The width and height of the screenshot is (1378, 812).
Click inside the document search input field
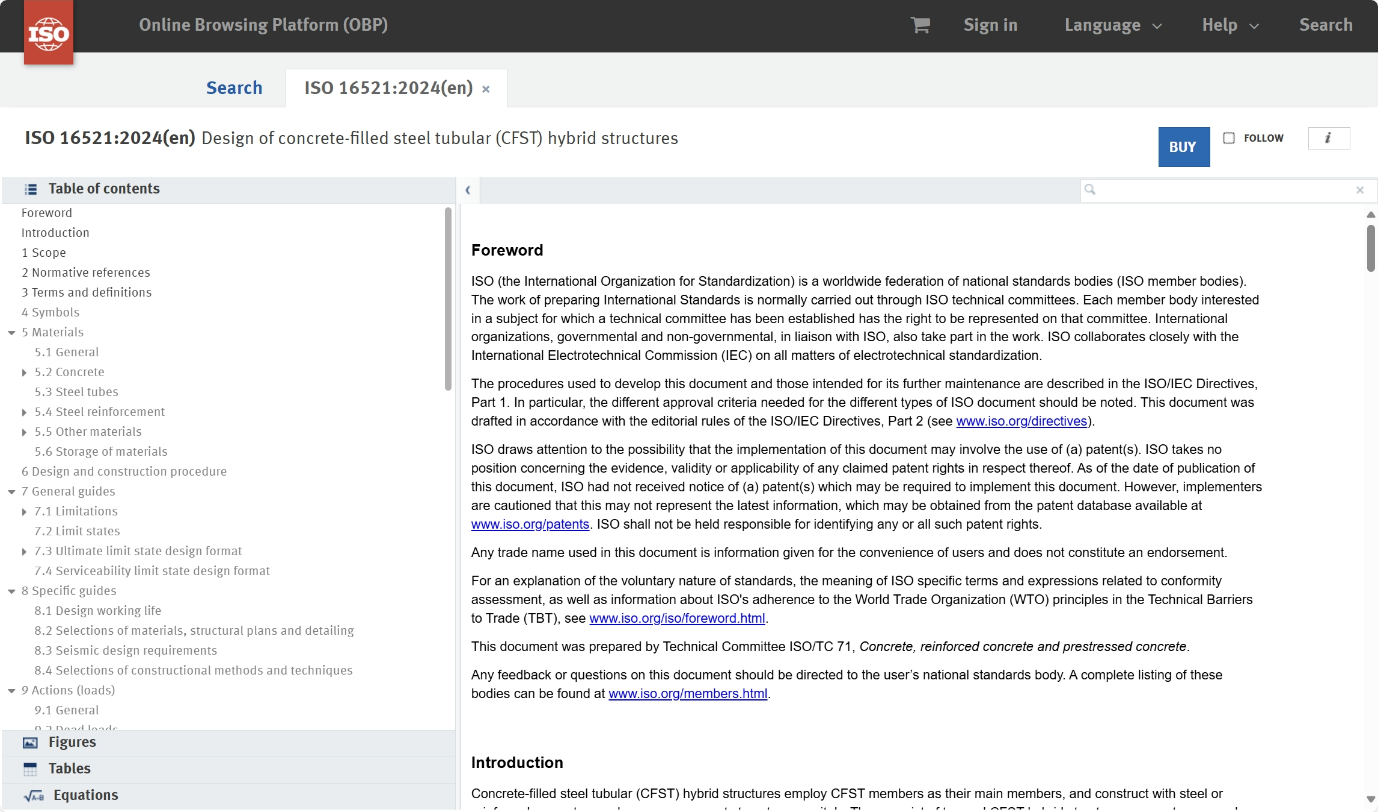tap(1222, 190)
